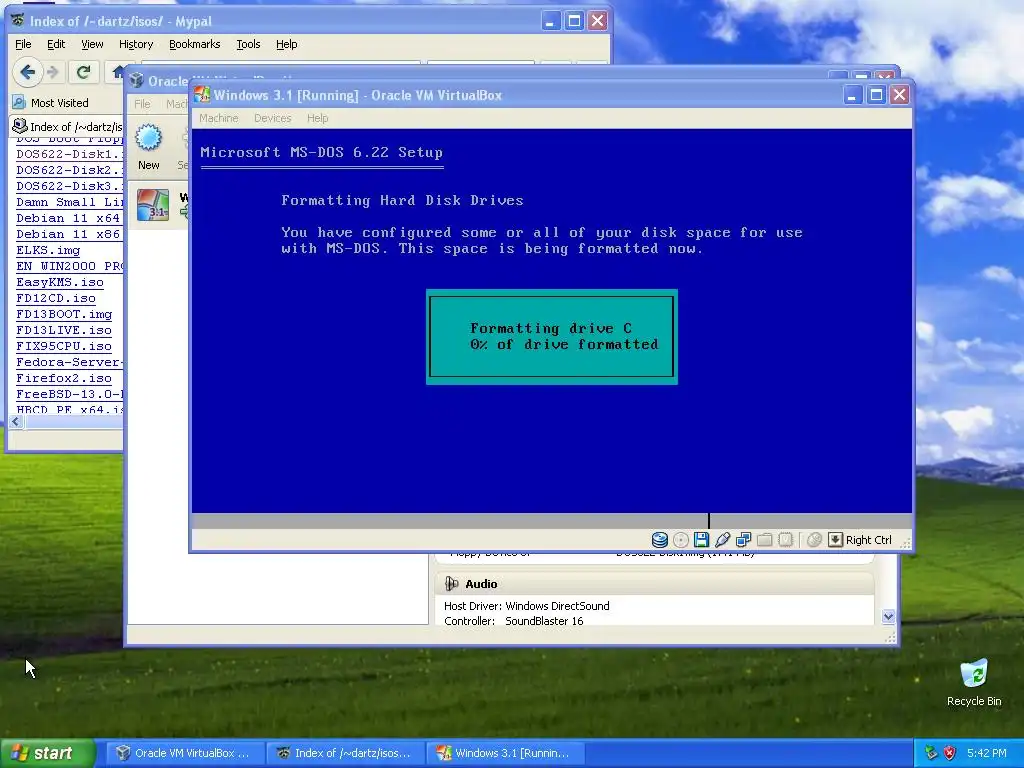Click the hard disk activity indicator icon

coord(660,539)
